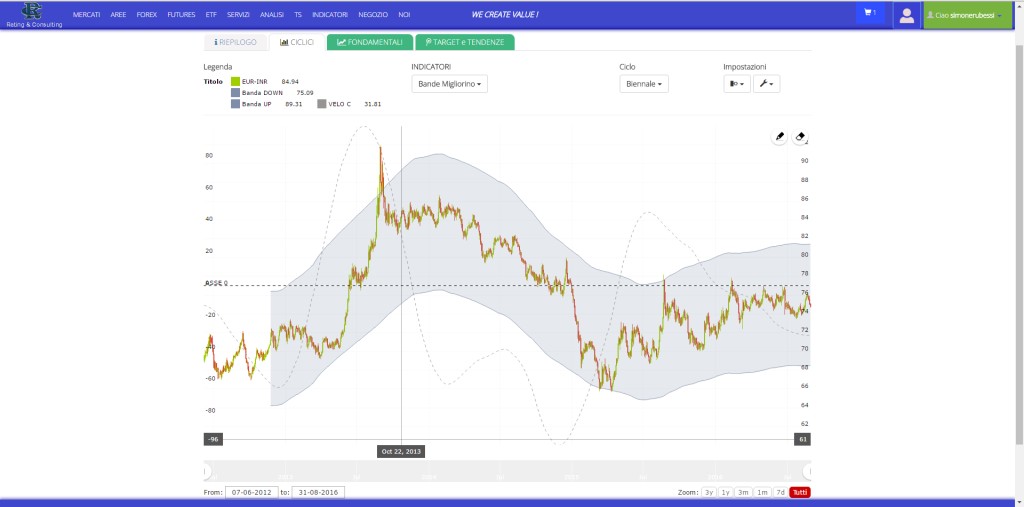Image resolution: width=1024 pixels, height=507 pixels.
Task: Toggle VELO C legend series
Action: [322, 103]
